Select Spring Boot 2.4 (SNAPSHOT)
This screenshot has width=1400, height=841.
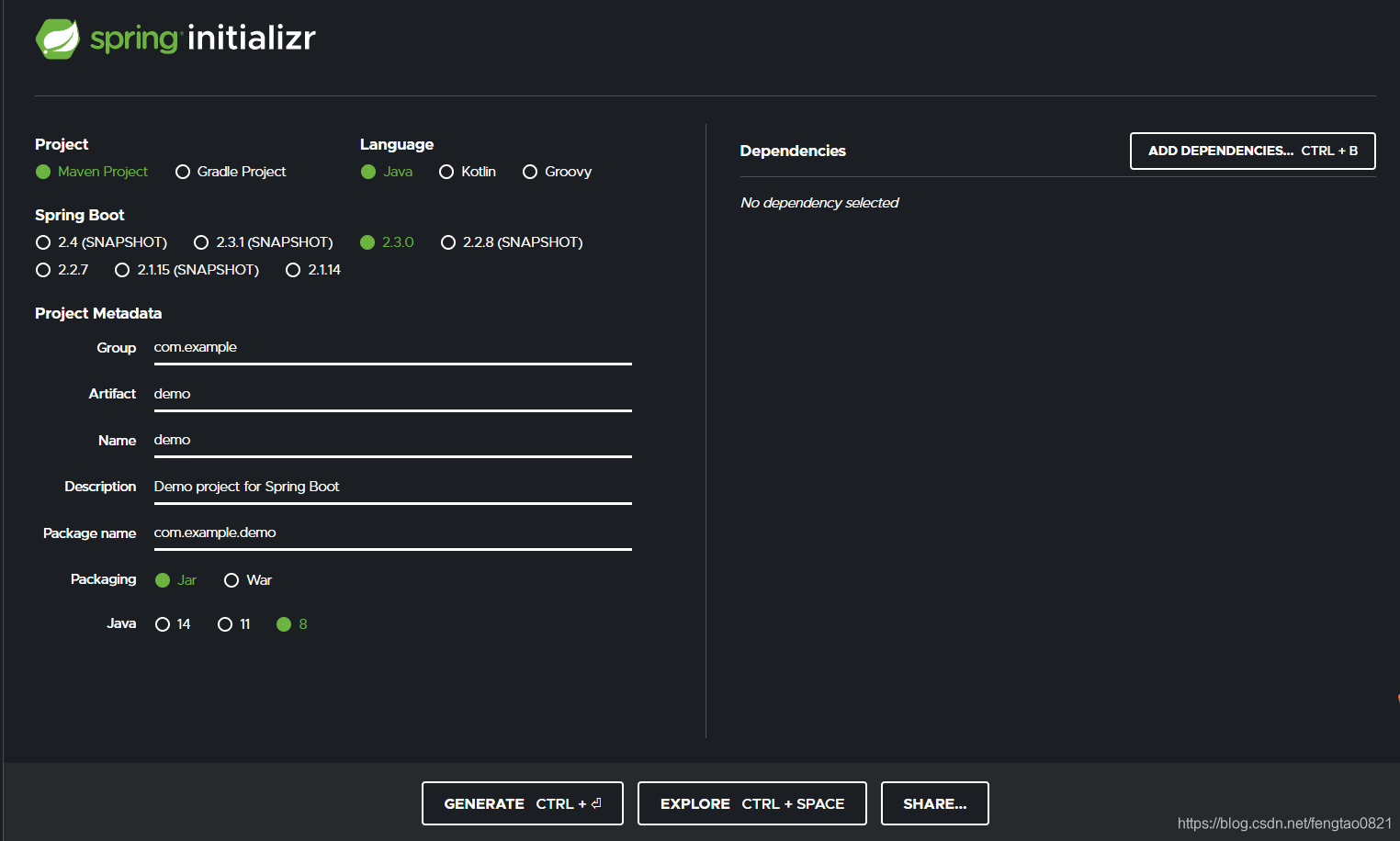click(x=101, y=242)
